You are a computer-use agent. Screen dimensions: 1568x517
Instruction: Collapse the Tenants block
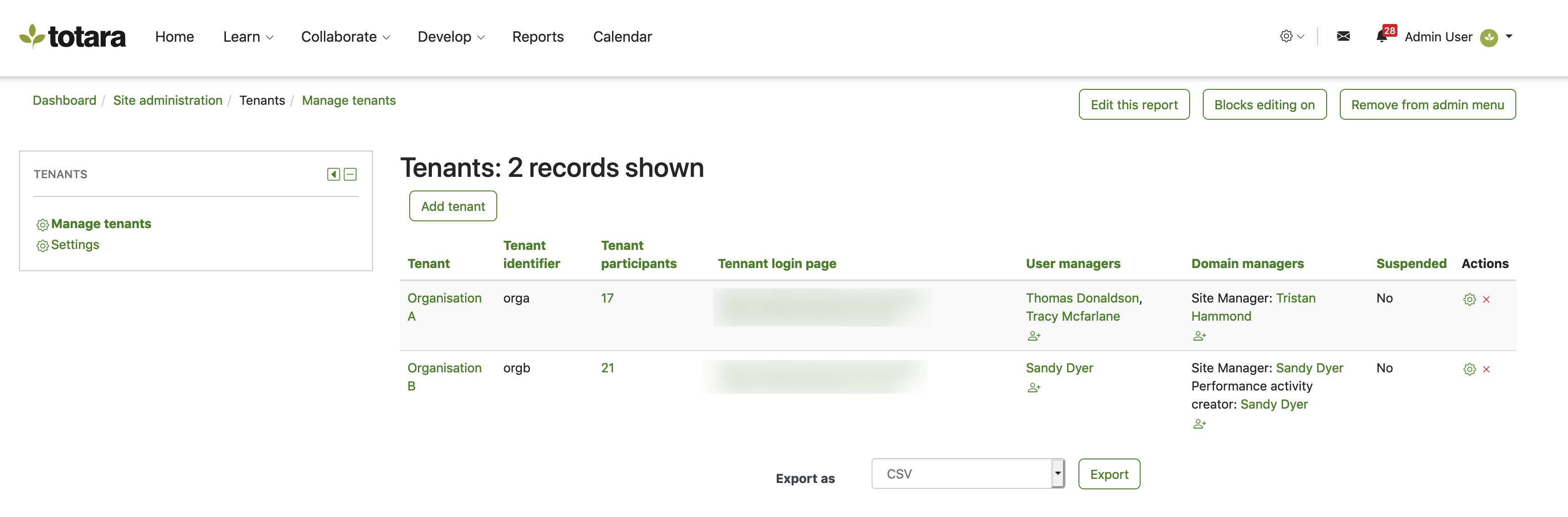pyautogui.click(x=350, y=175)
